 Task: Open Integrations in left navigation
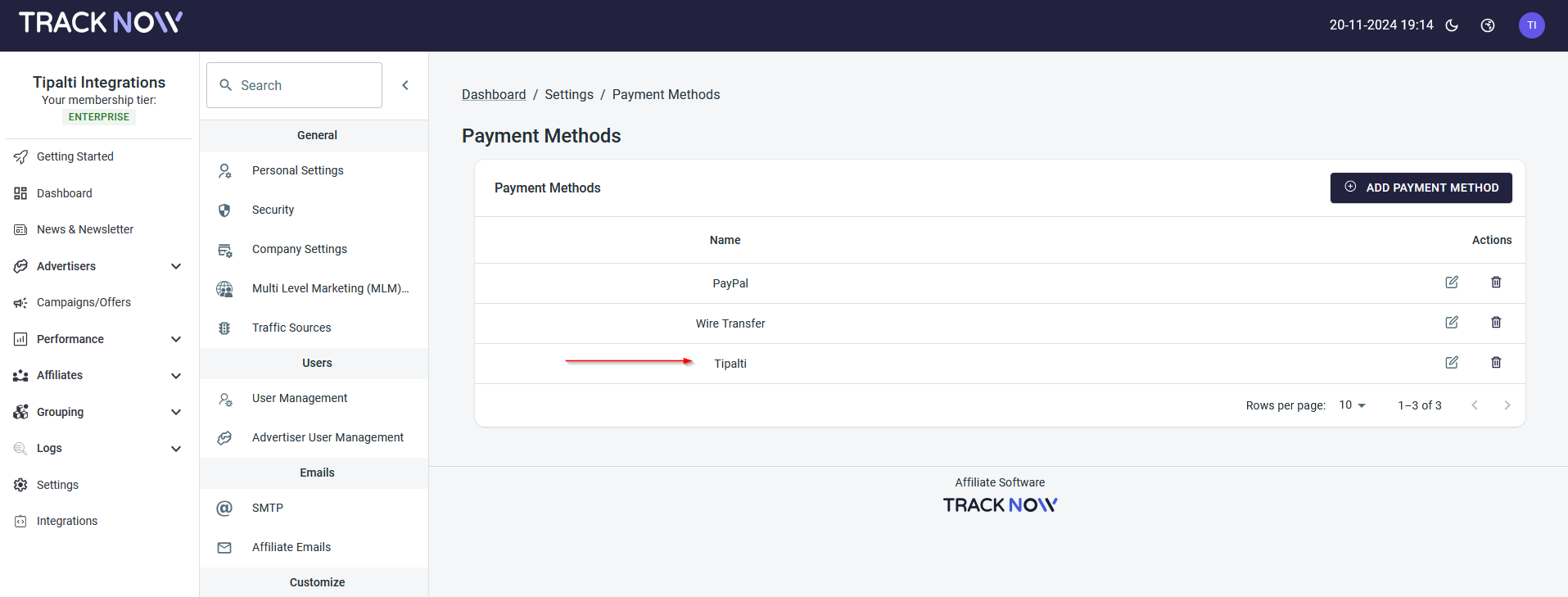point(66,521)
